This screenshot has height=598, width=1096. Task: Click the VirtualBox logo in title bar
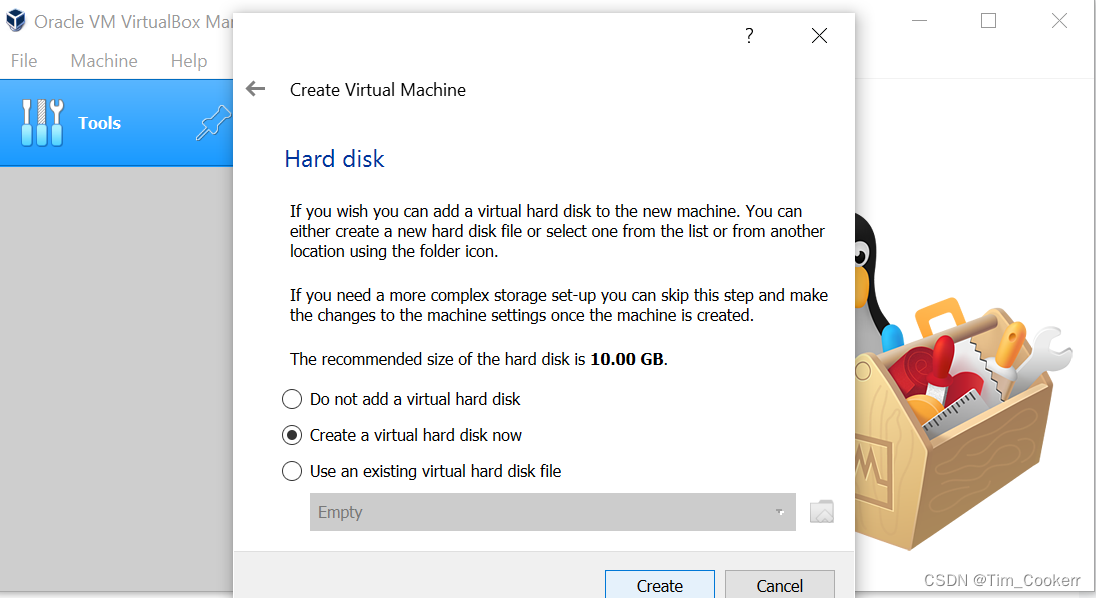coord(15,21)
